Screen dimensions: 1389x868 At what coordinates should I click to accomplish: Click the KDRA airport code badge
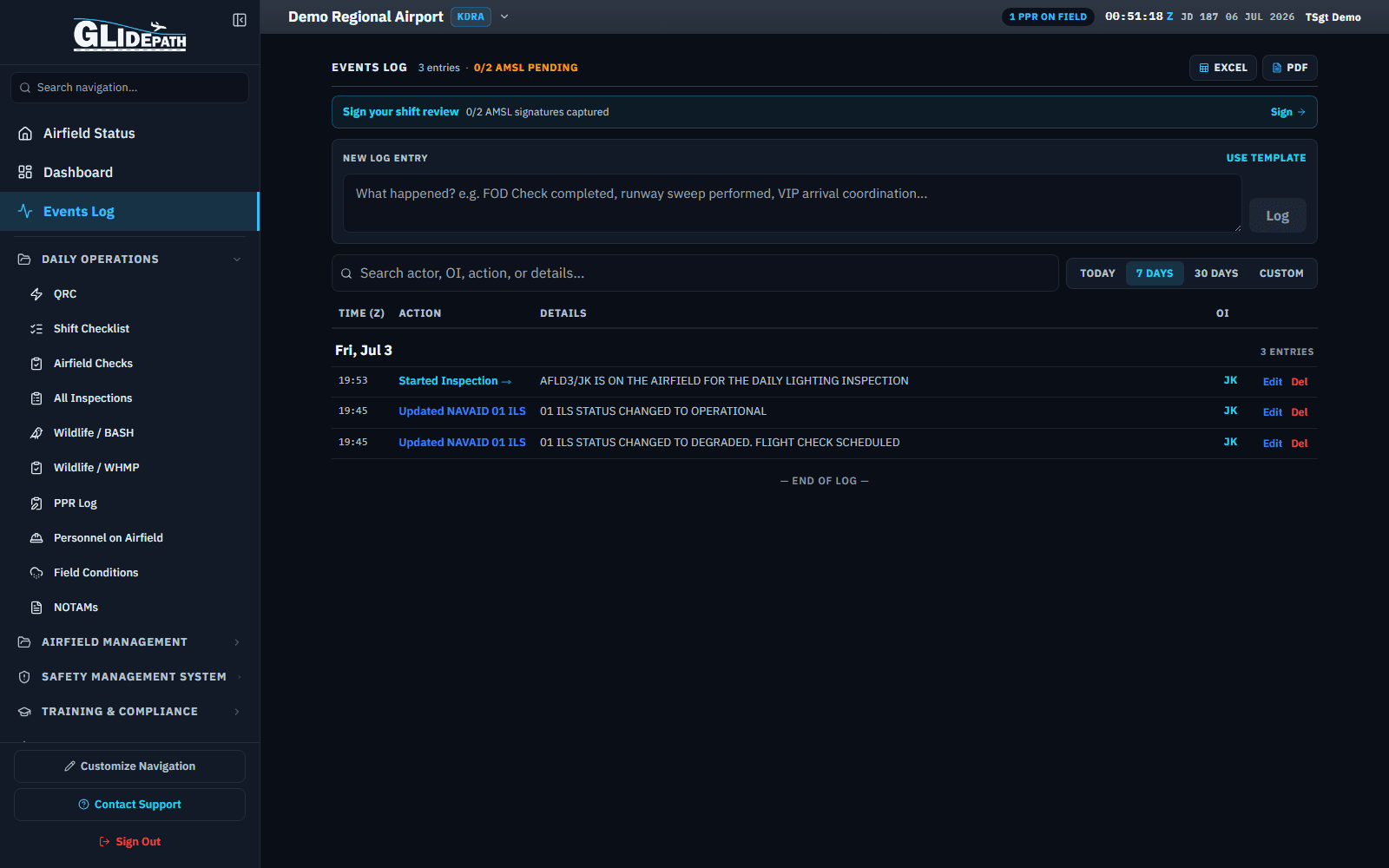coord(471,16)
